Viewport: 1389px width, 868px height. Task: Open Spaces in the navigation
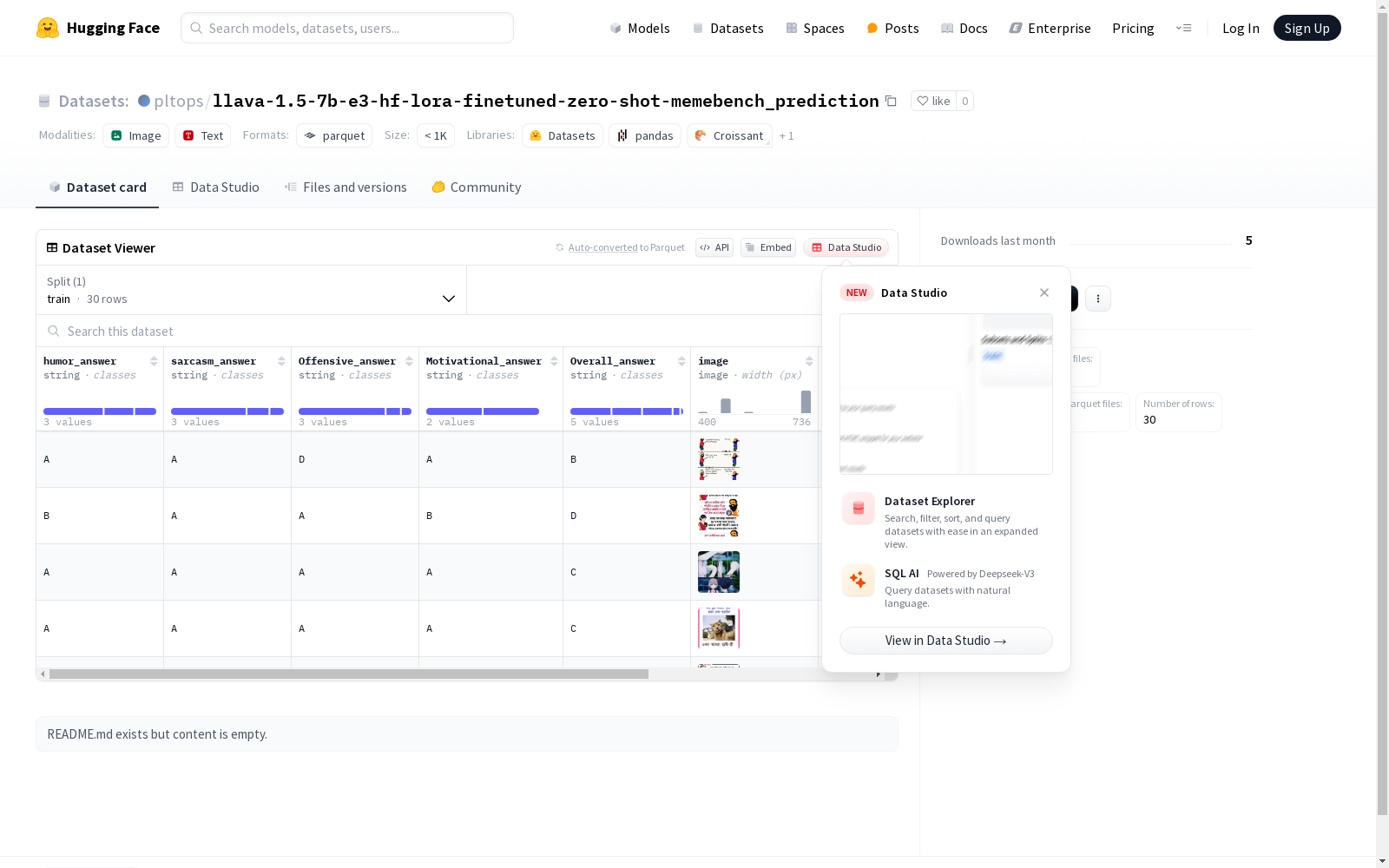[815, 28]
